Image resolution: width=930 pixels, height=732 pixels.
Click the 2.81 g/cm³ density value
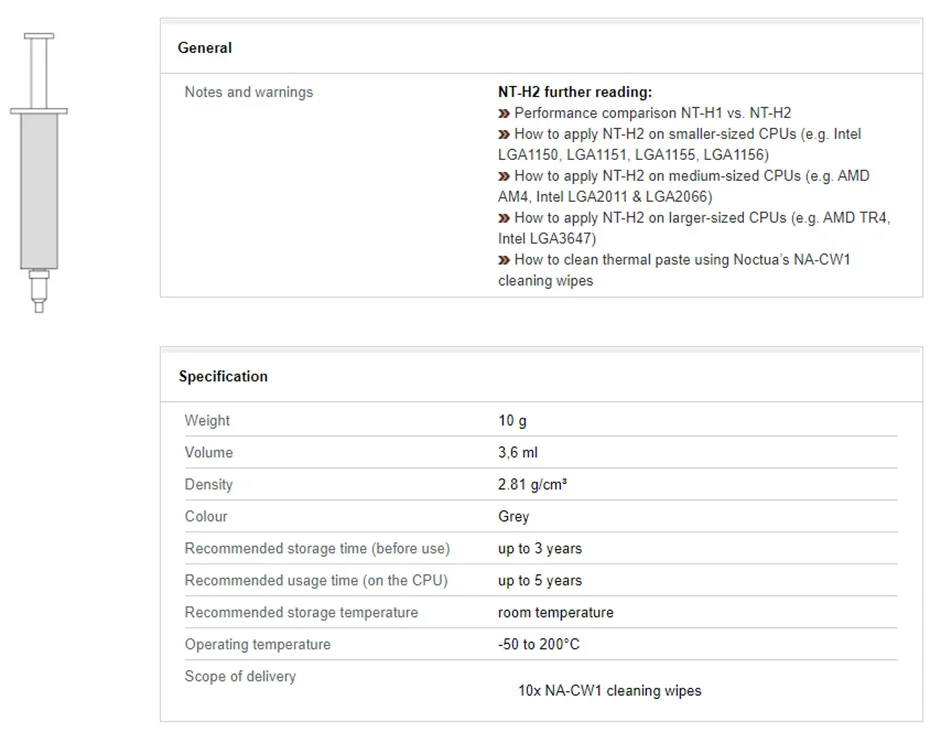click(x=532, y=485)
